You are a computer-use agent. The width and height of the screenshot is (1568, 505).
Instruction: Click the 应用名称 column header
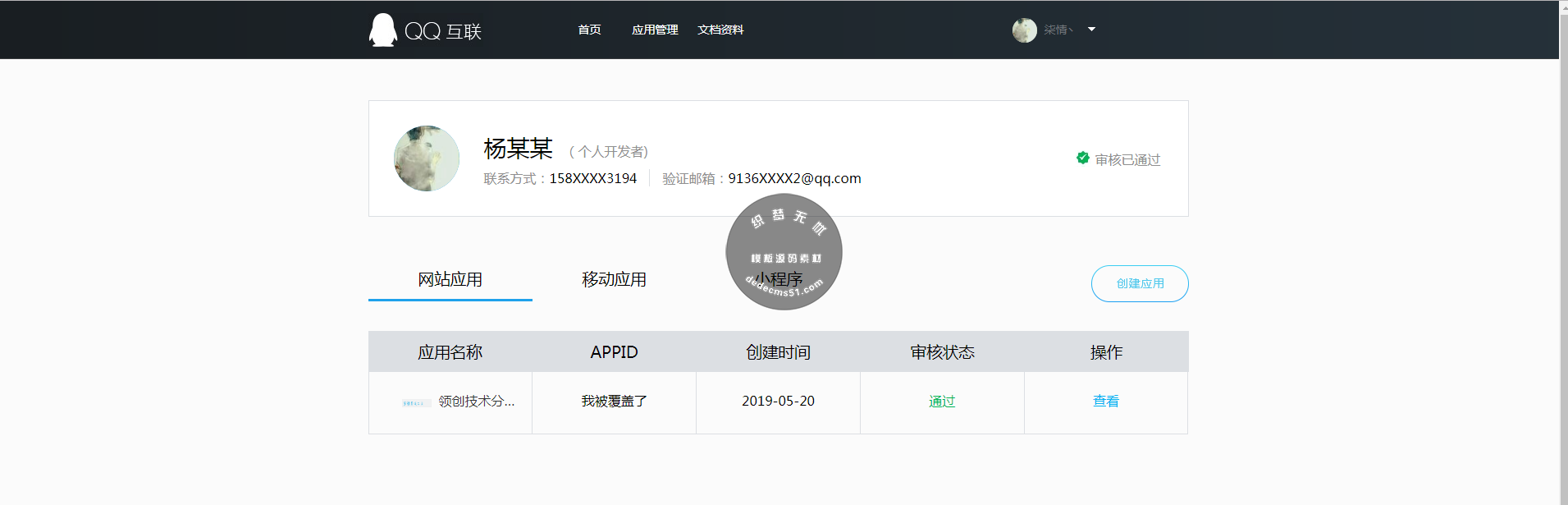(x=450, y=352)
